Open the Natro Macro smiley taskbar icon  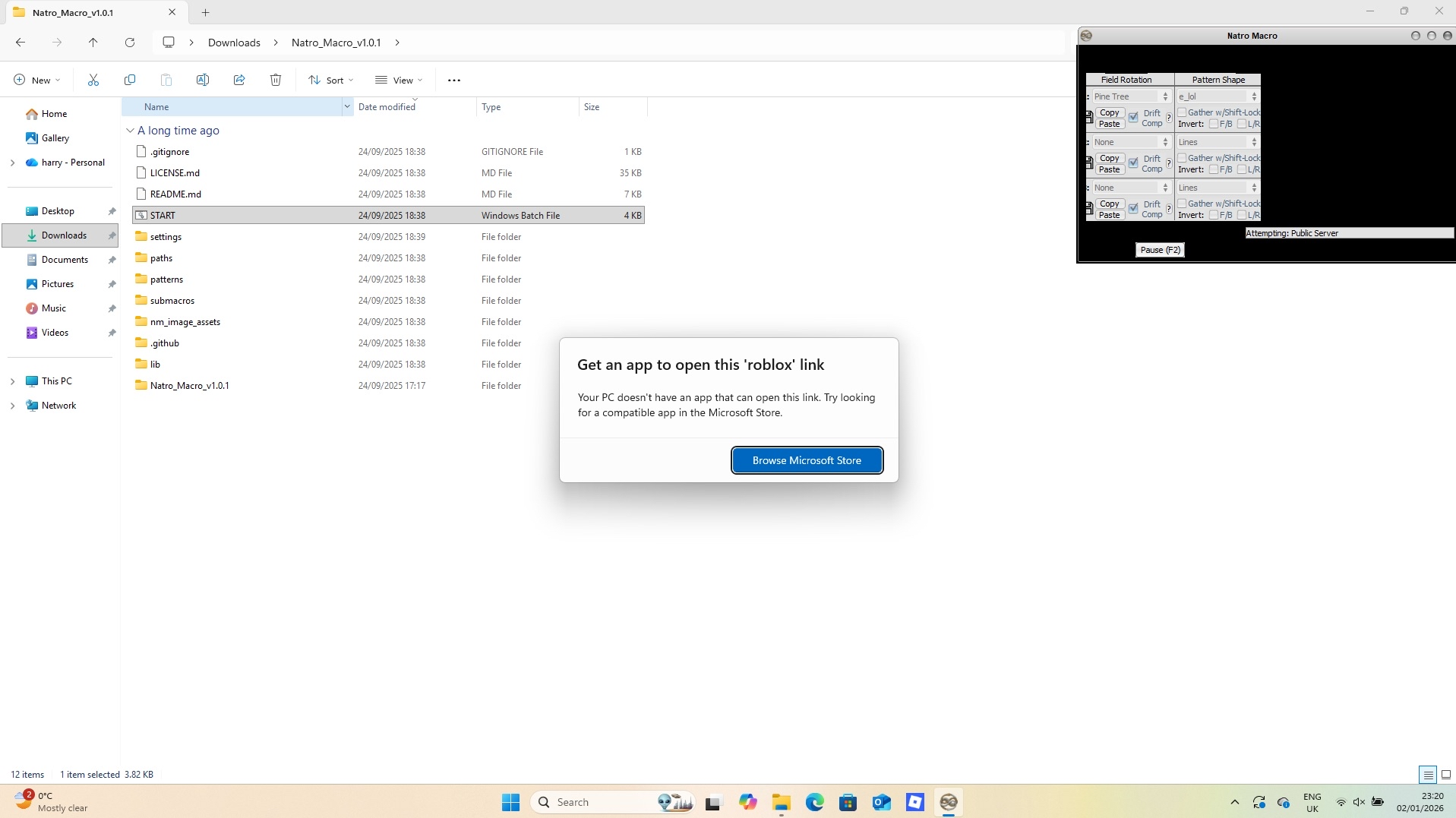click(x=948, y=801)
